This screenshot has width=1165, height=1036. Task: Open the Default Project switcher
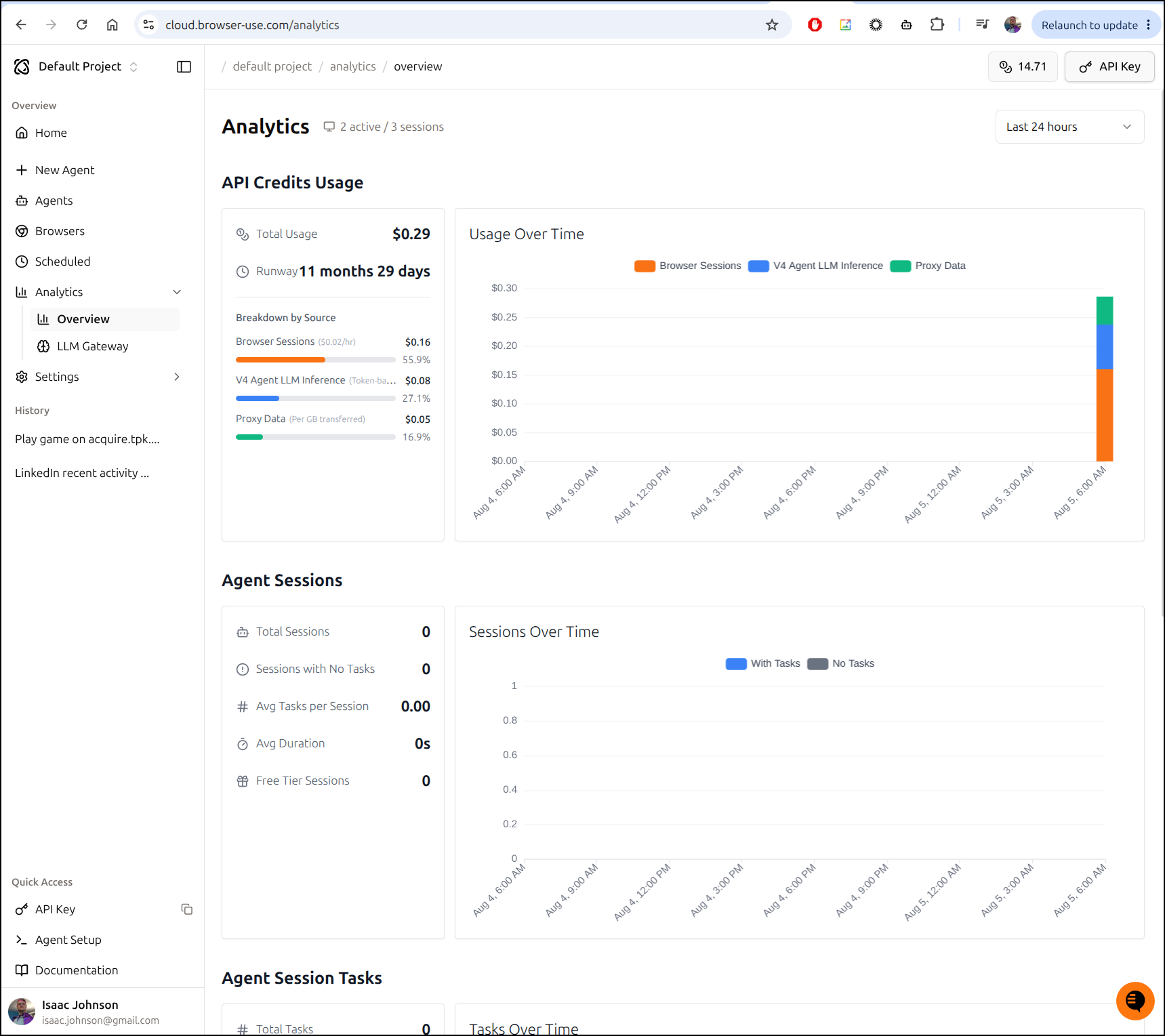click(x=77, y=66)
